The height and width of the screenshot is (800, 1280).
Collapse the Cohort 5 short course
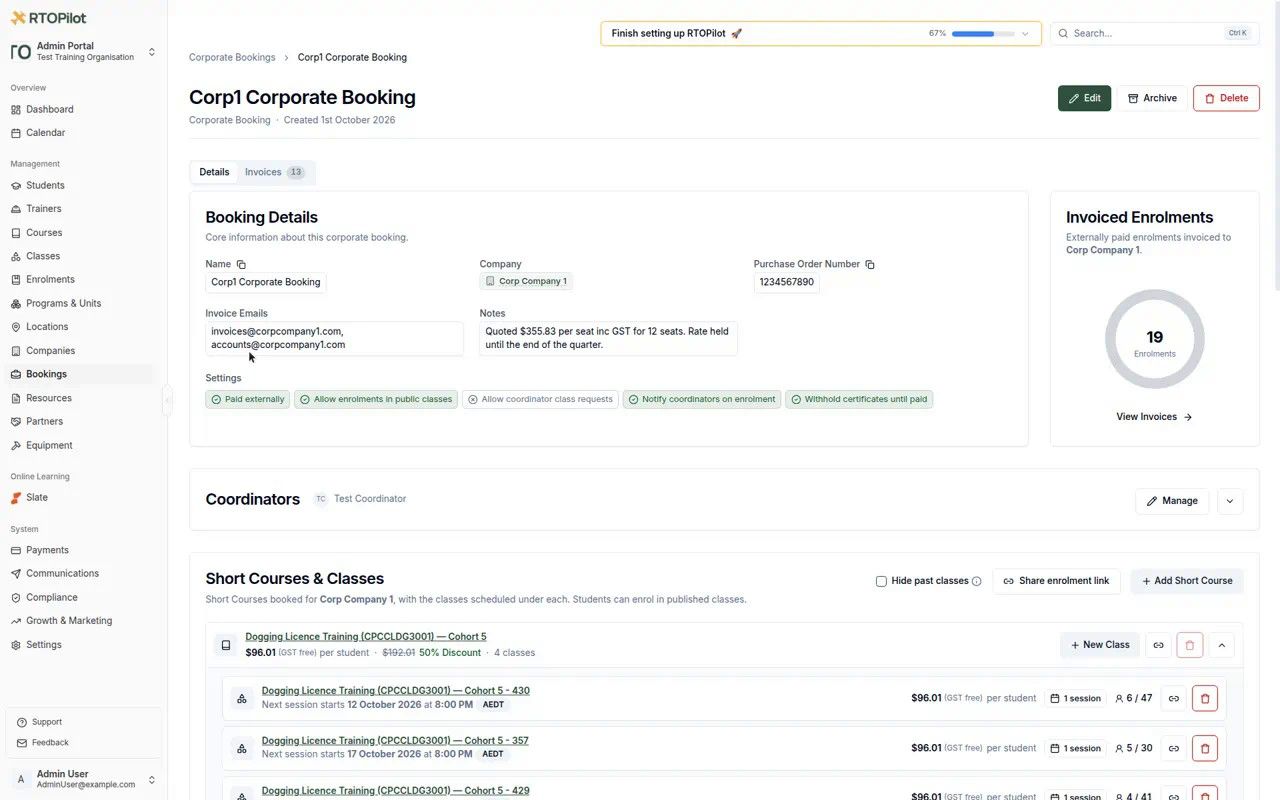pos(1222,645)
